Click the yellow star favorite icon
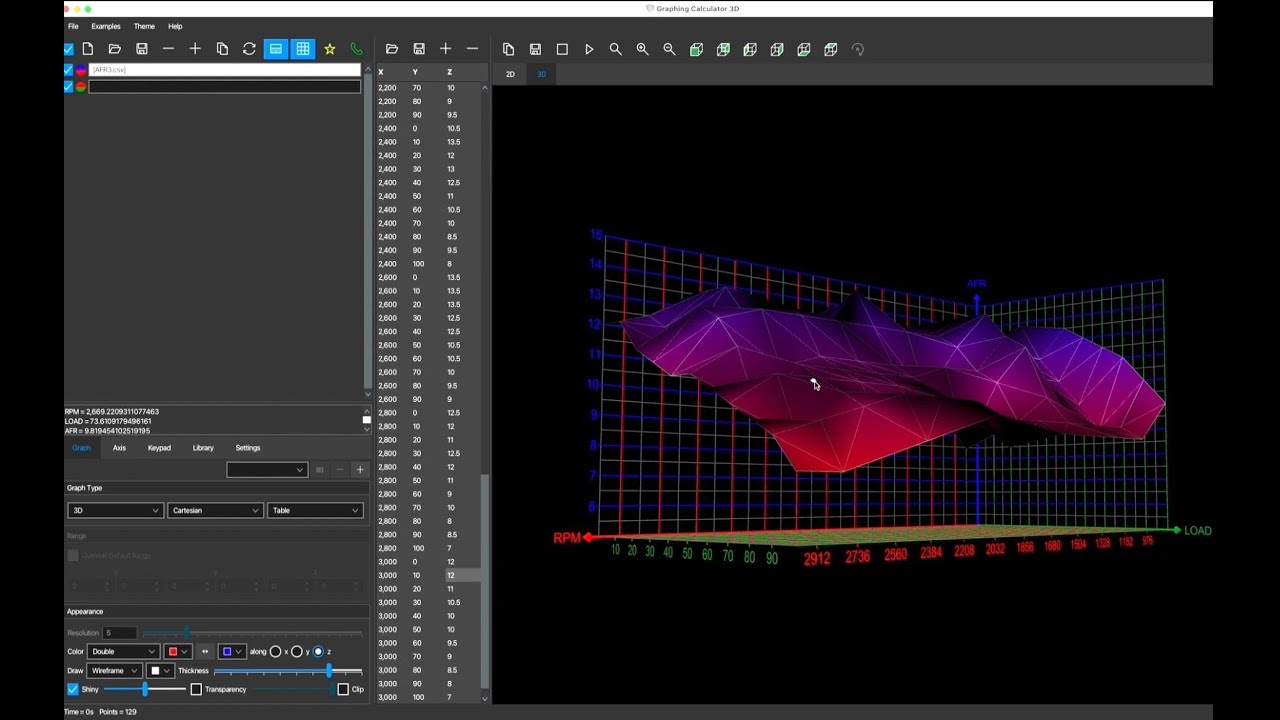 [x=329, y=49]
